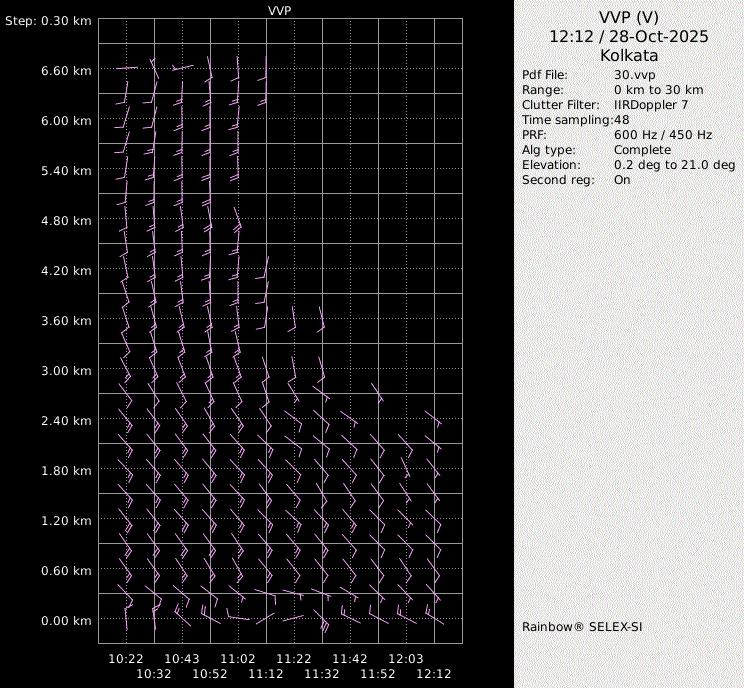The height and width of the screenshot is (688, 744).
Task: Select the Kolkata station name
Action: point(628,56)
